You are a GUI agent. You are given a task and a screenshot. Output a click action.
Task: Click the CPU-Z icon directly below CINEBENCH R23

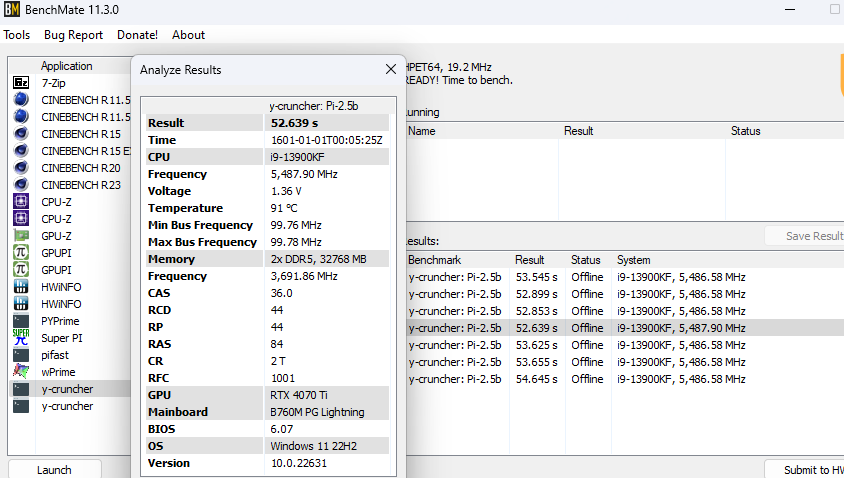(21, 202)
